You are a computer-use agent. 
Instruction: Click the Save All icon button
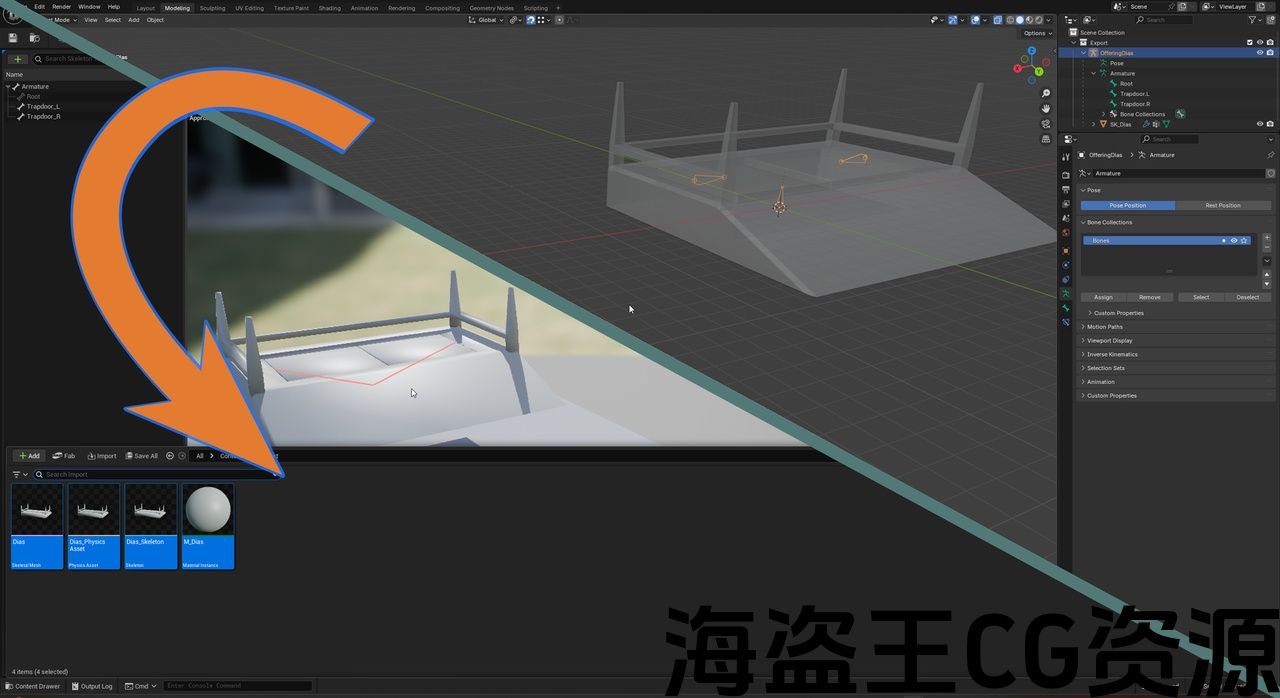click(141, 456)
